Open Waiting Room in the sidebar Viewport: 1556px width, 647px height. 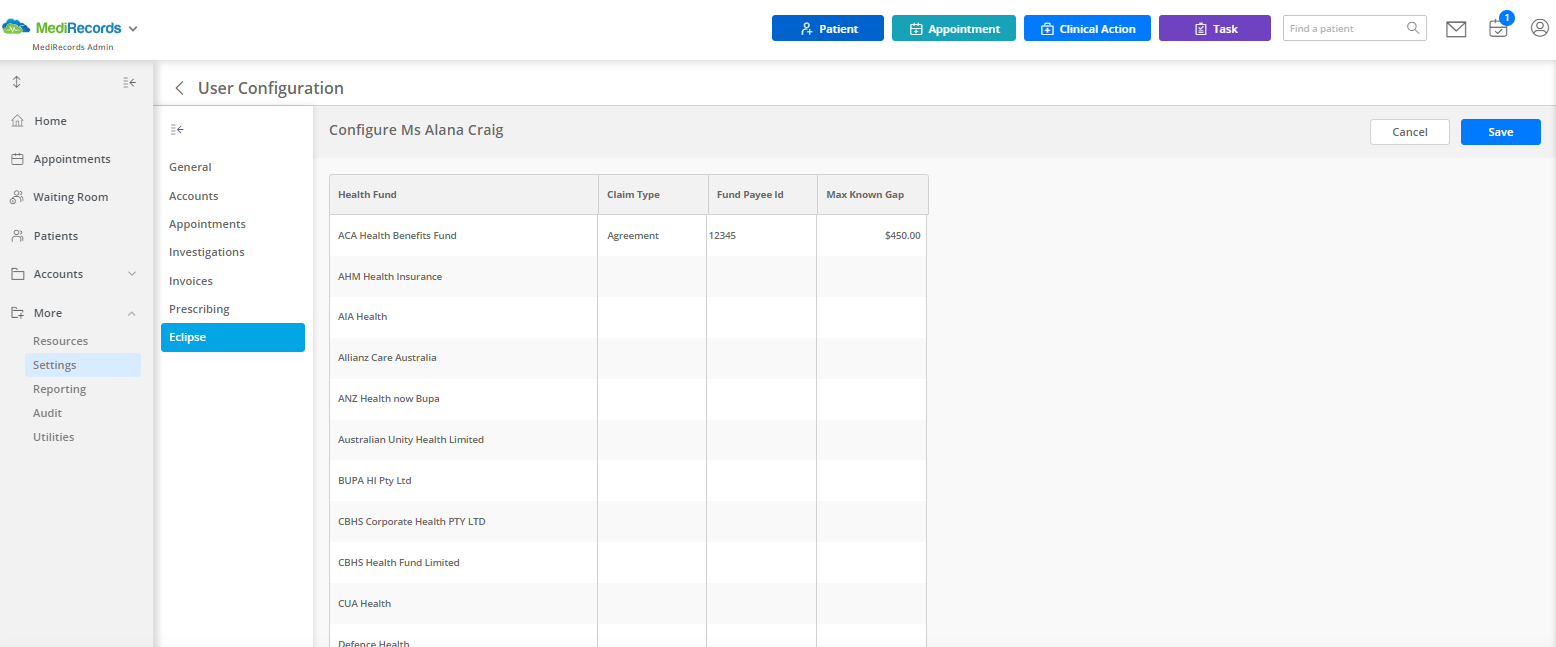pyautogui.click(x=70, y=197)
